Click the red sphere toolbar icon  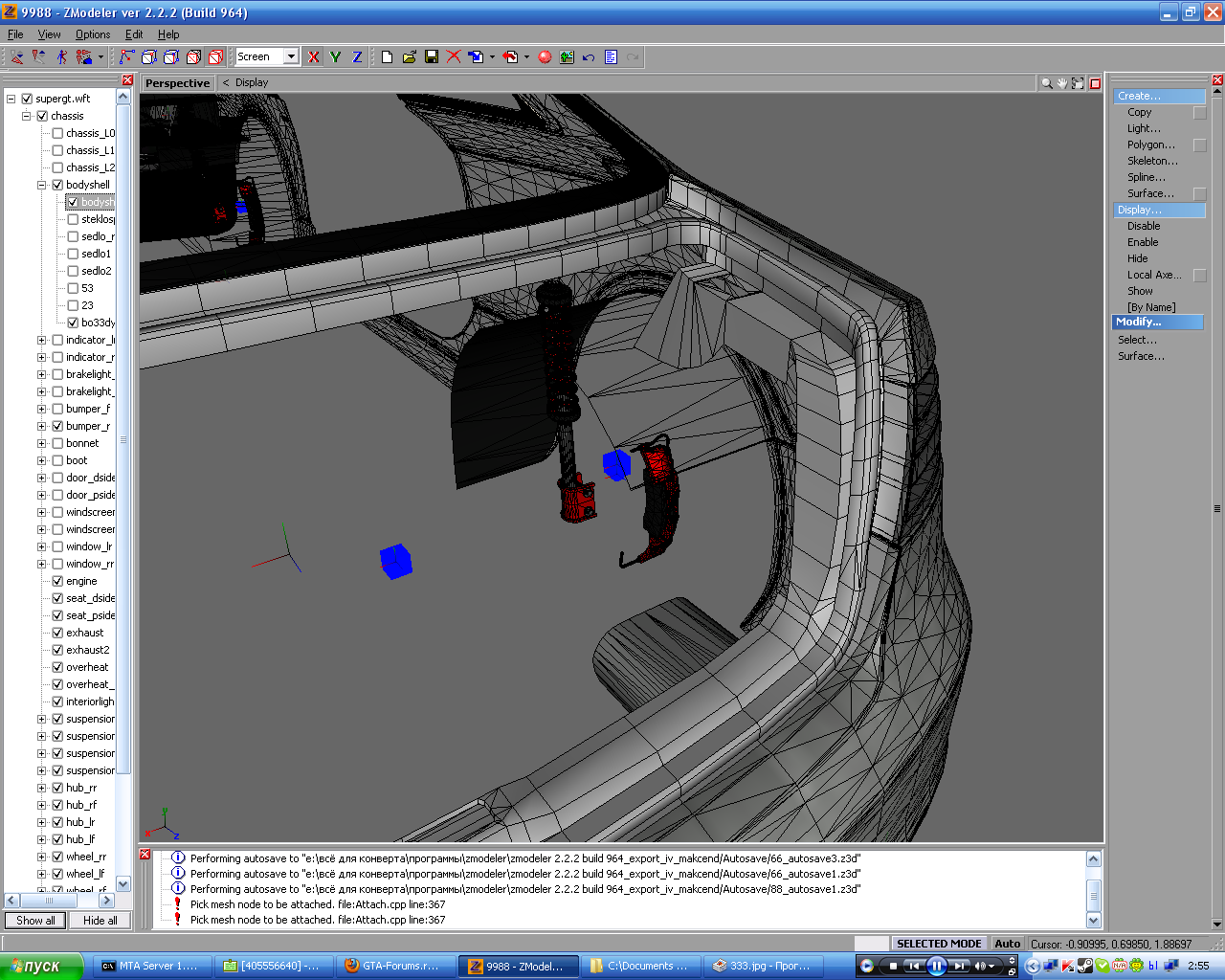(545, 57)
